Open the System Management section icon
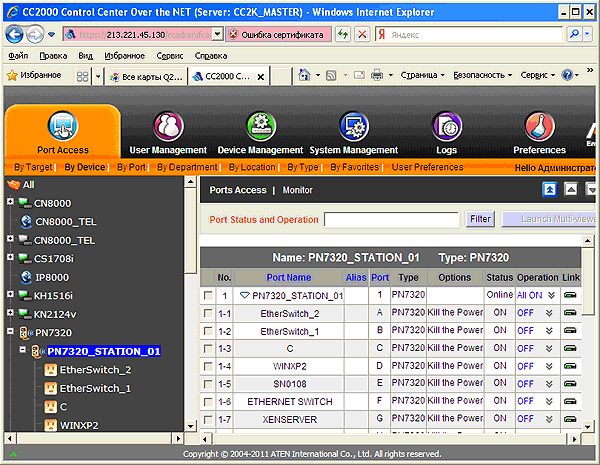Screen dimensions: 600x465 coord(353,127)
